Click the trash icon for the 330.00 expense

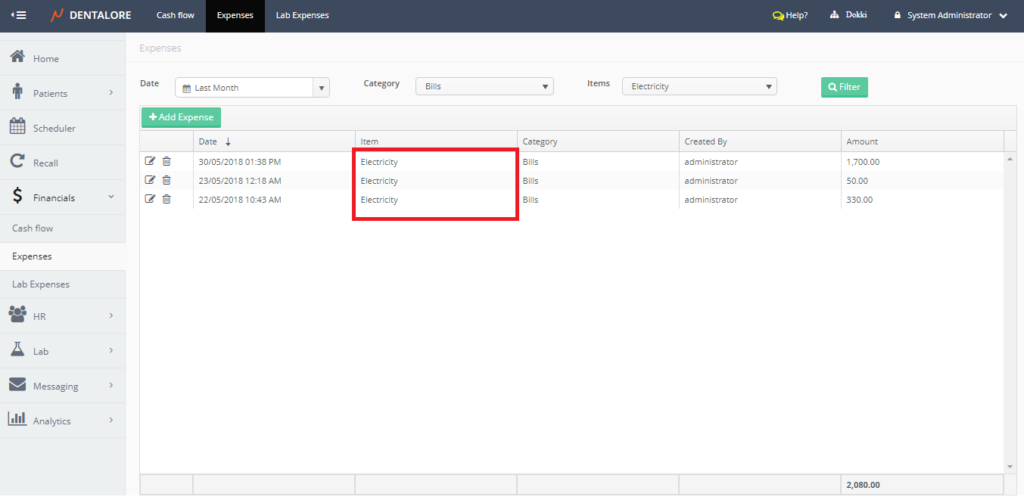(167, 199)
